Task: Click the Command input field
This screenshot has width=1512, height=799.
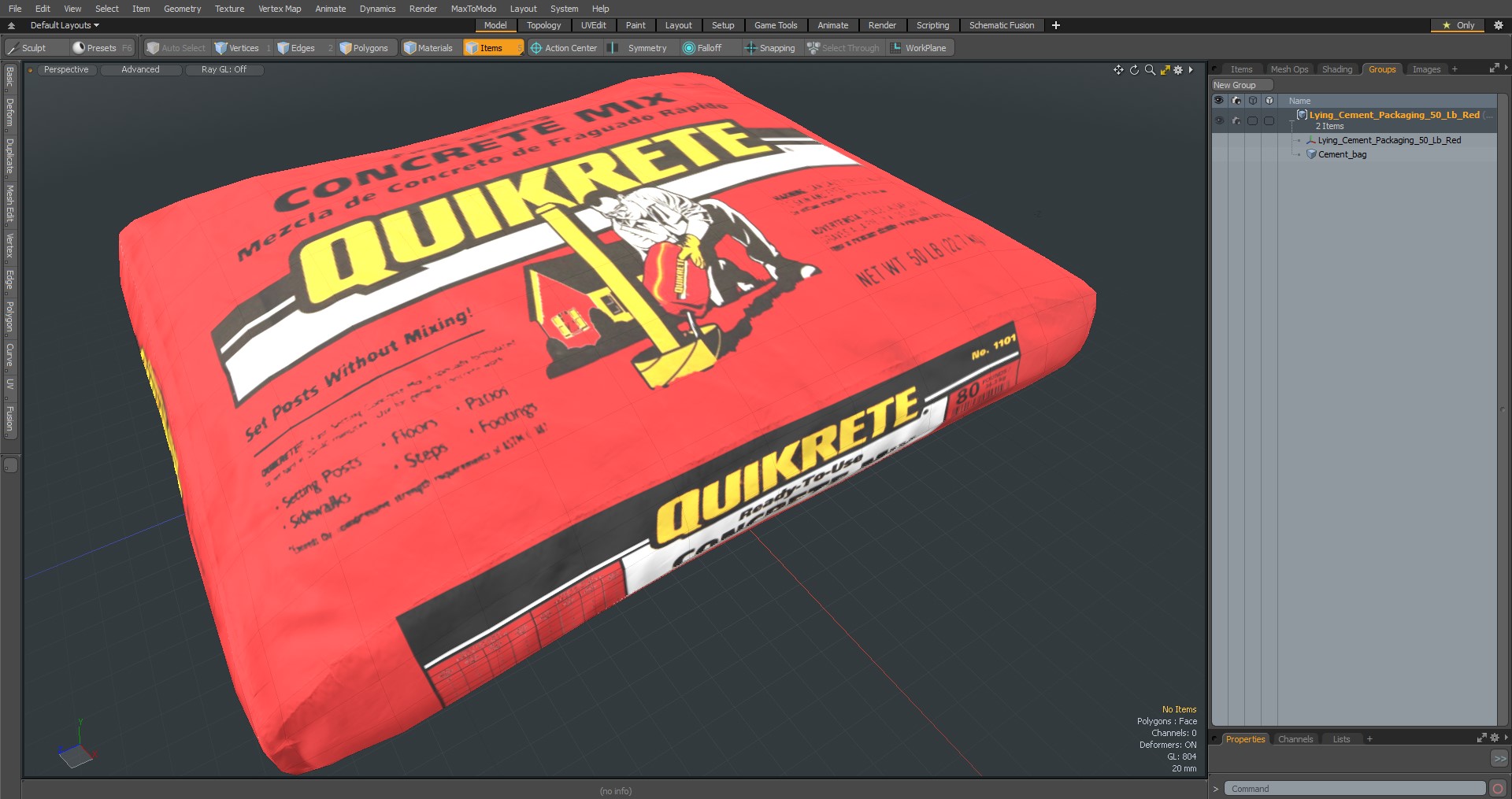Action: coord(1354,789)
